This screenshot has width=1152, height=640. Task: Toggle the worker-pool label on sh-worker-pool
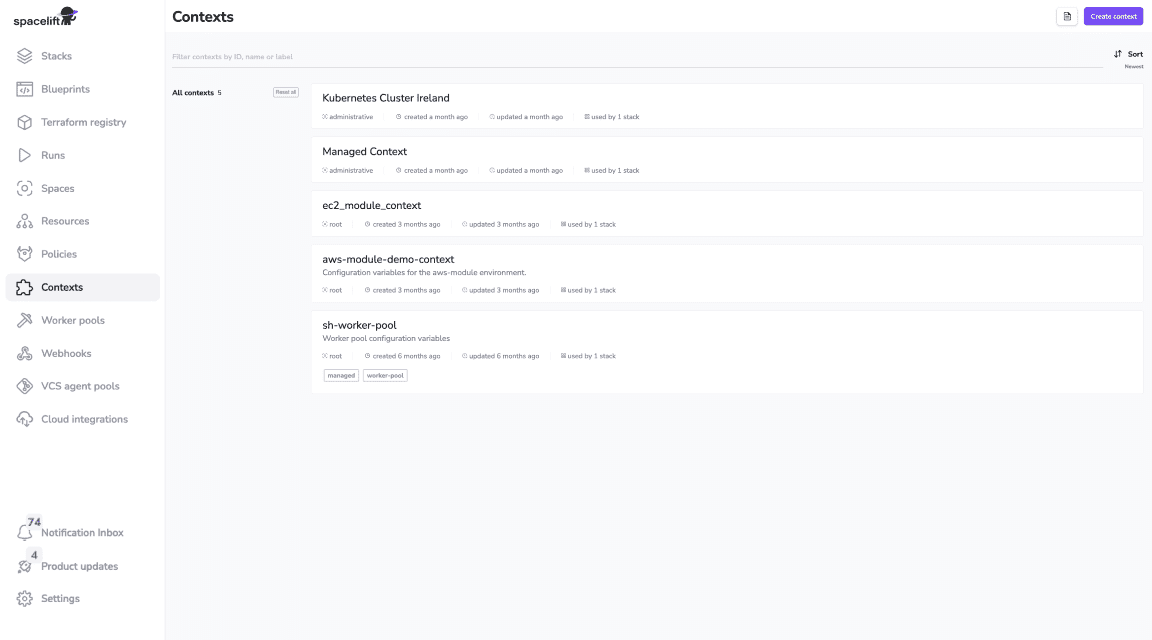(385, 375)
